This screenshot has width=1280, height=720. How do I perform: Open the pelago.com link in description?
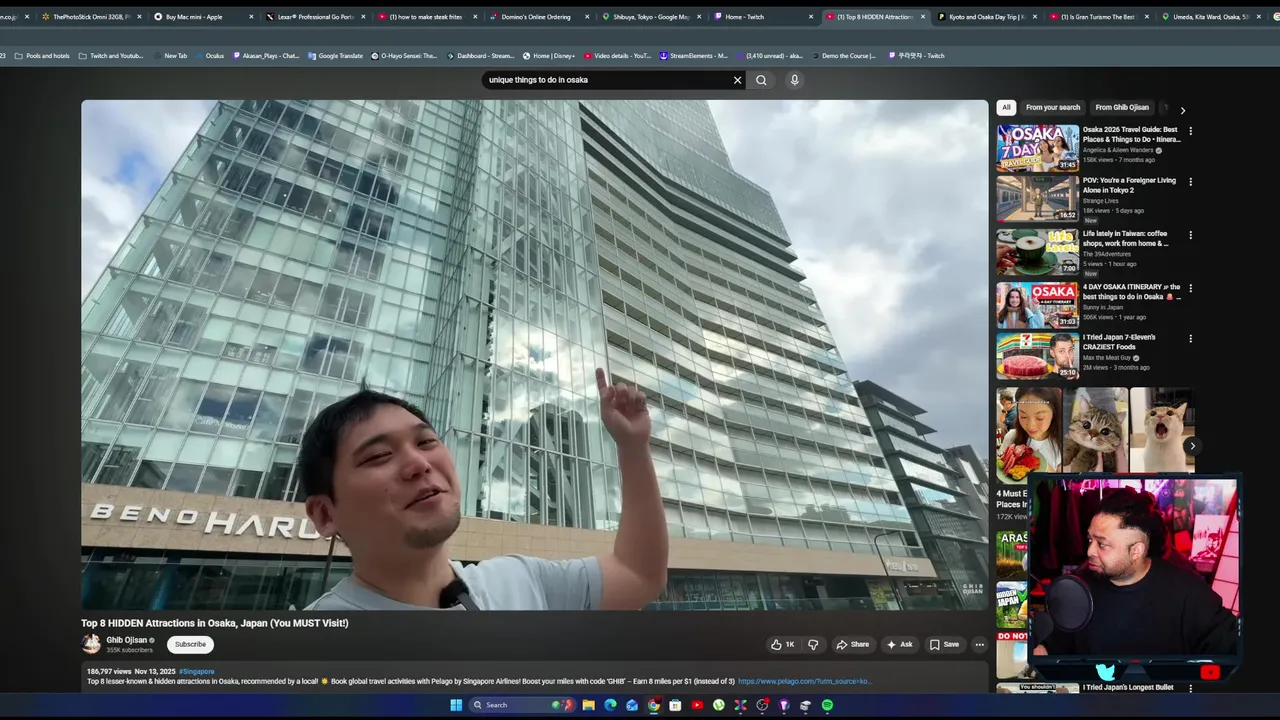tap(804, 682)
